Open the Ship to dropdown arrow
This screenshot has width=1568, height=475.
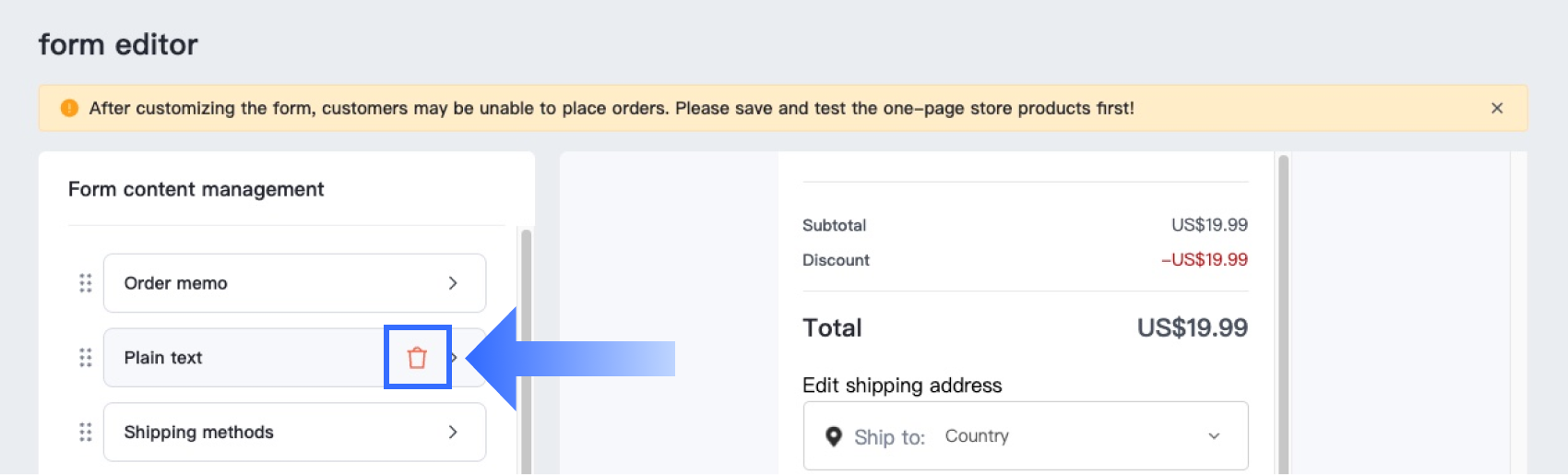point(1214,436)
